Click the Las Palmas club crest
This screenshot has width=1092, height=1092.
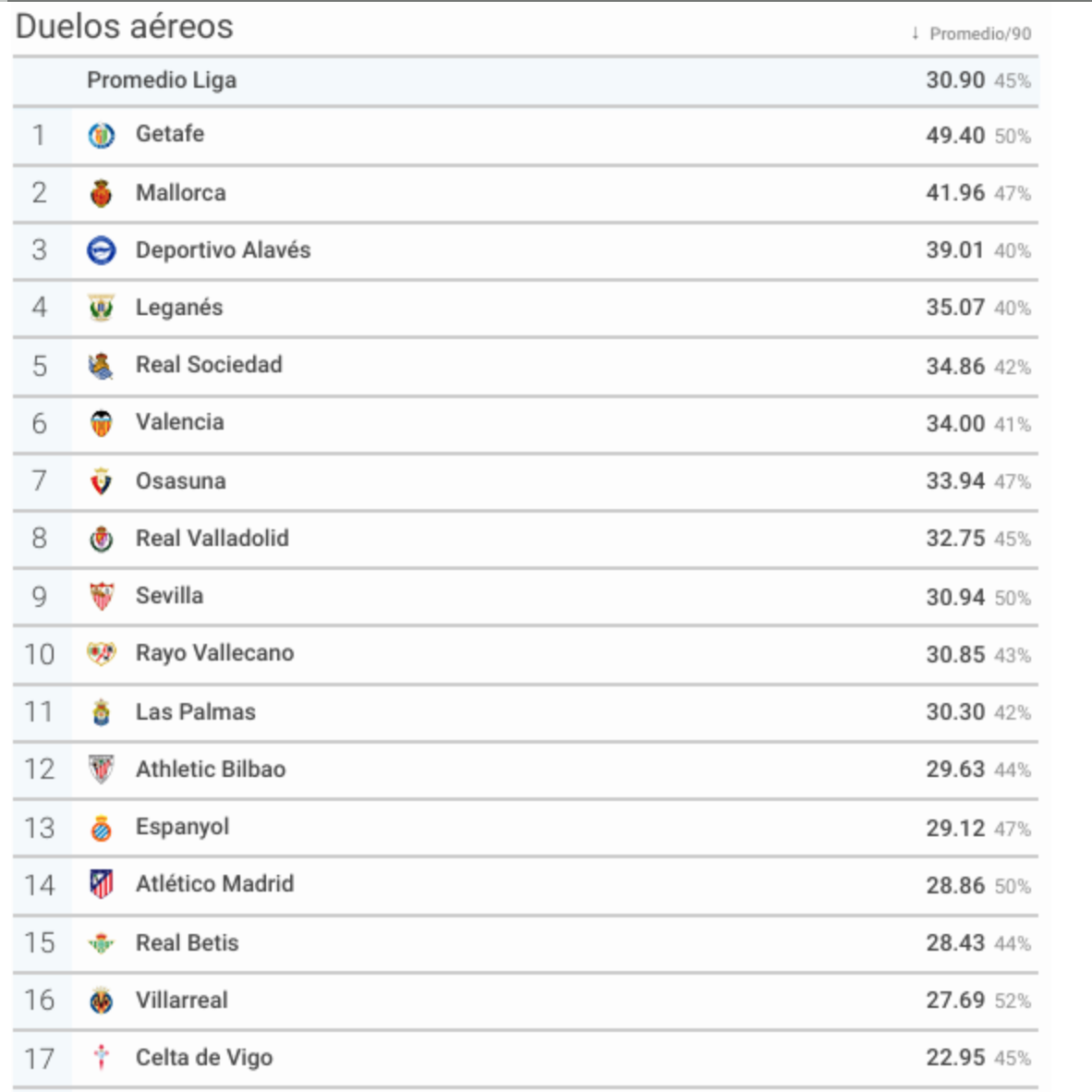tap(101, 712)
